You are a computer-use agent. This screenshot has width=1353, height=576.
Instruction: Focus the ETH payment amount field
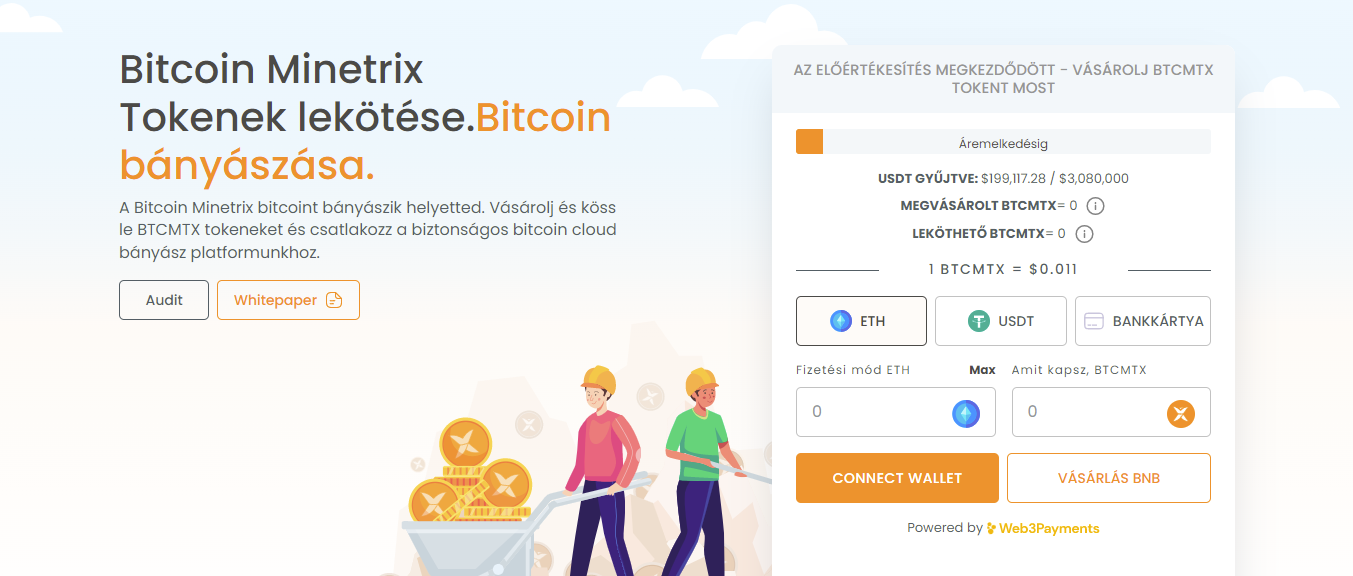896,412
